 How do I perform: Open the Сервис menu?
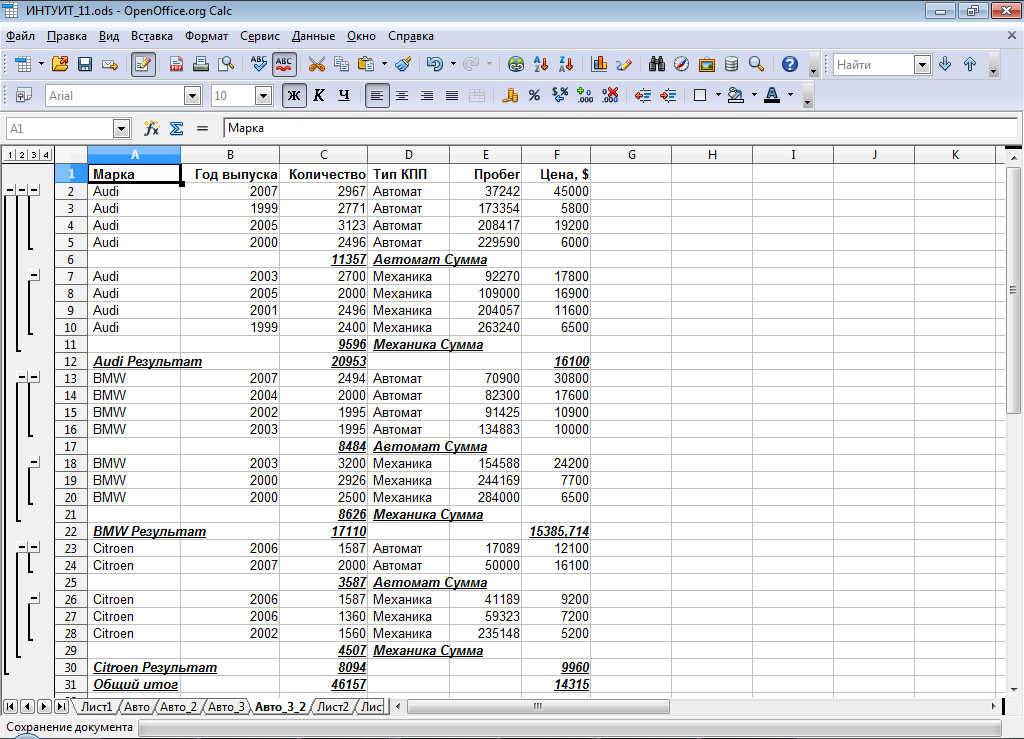click(x=259, y=36)
